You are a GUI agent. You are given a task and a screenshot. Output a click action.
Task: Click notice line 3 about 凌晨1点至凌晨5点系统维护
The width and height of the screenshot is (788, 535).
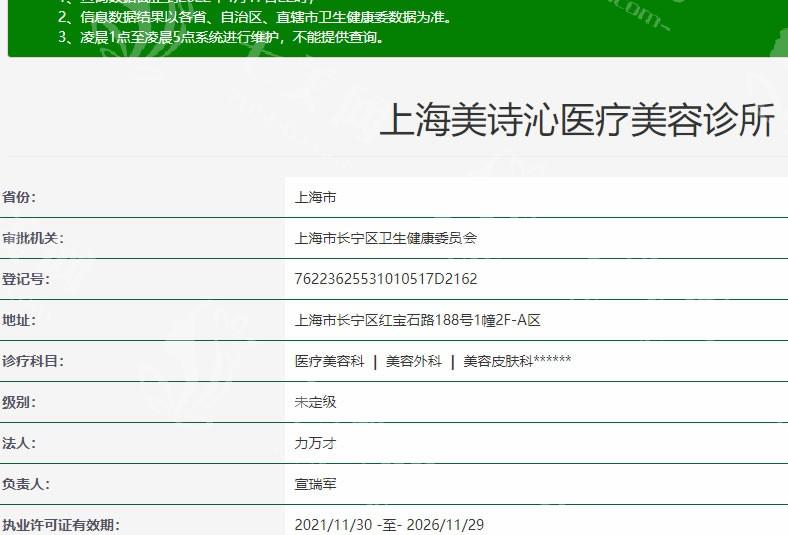coord(222,37)
